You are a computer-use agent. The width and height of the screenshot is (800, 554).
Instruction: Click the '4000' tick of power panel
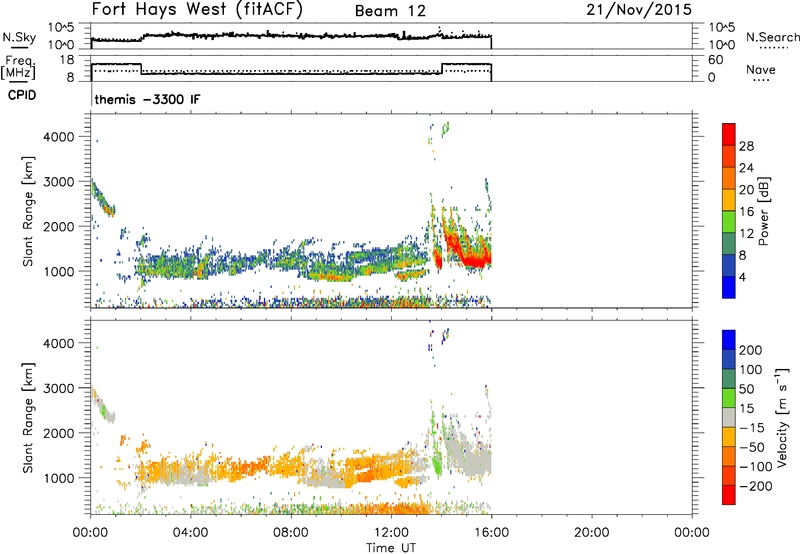(x=59, y=137)
